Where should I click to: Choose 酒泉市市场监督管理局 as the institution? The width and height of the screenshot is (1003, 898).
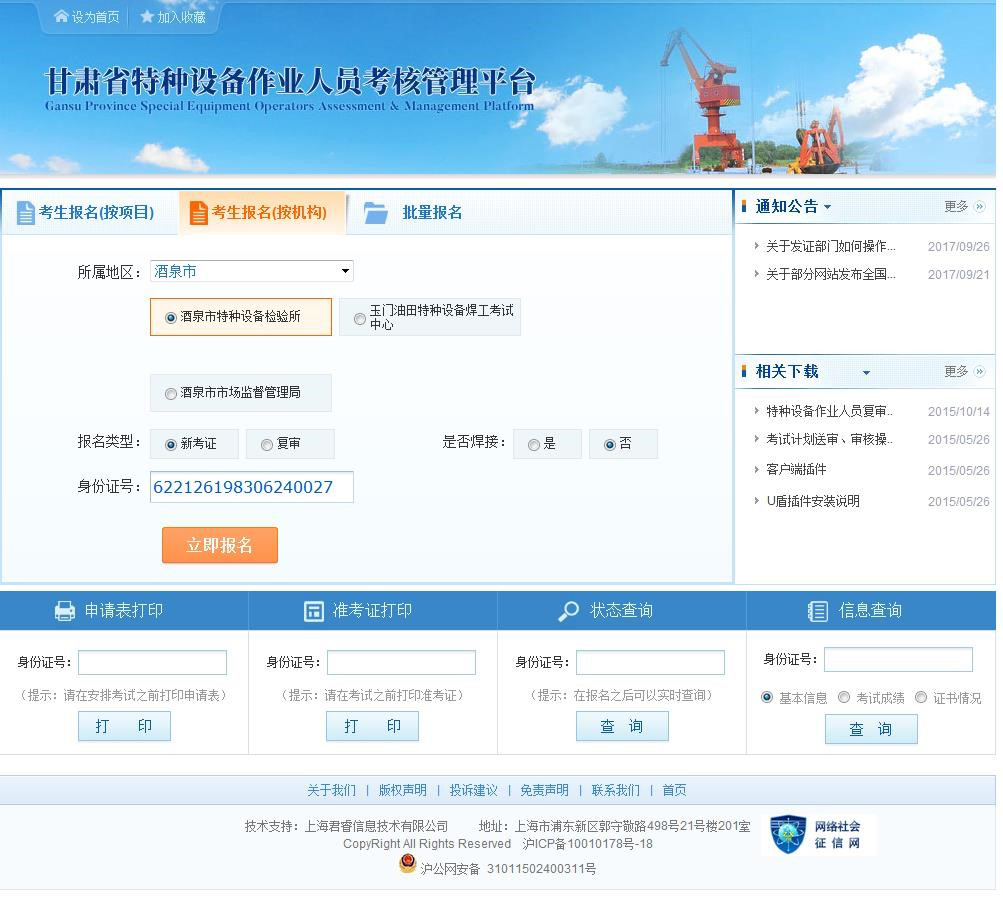point(170,393)
